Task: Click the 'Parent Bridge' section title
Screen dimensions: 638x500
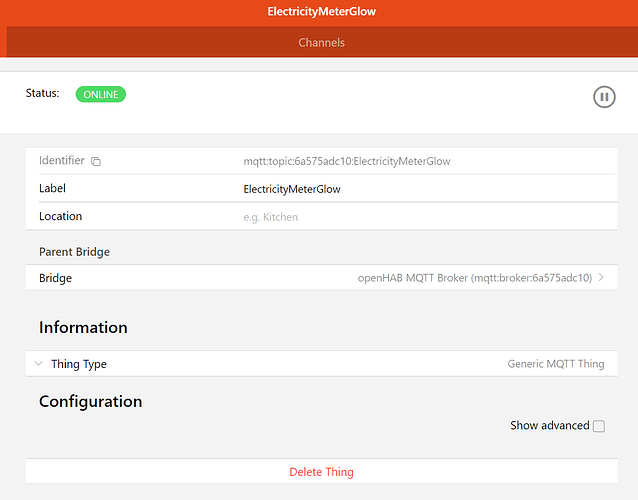Action: click(x=74, y=252)
